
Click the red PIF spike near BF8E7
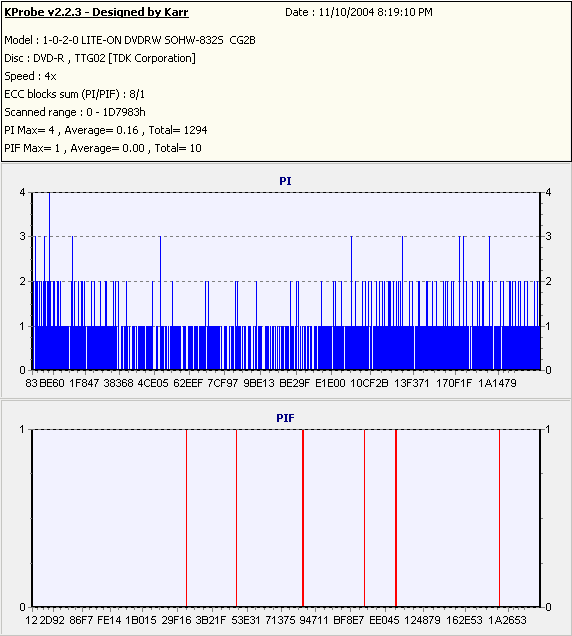(365, 518)
